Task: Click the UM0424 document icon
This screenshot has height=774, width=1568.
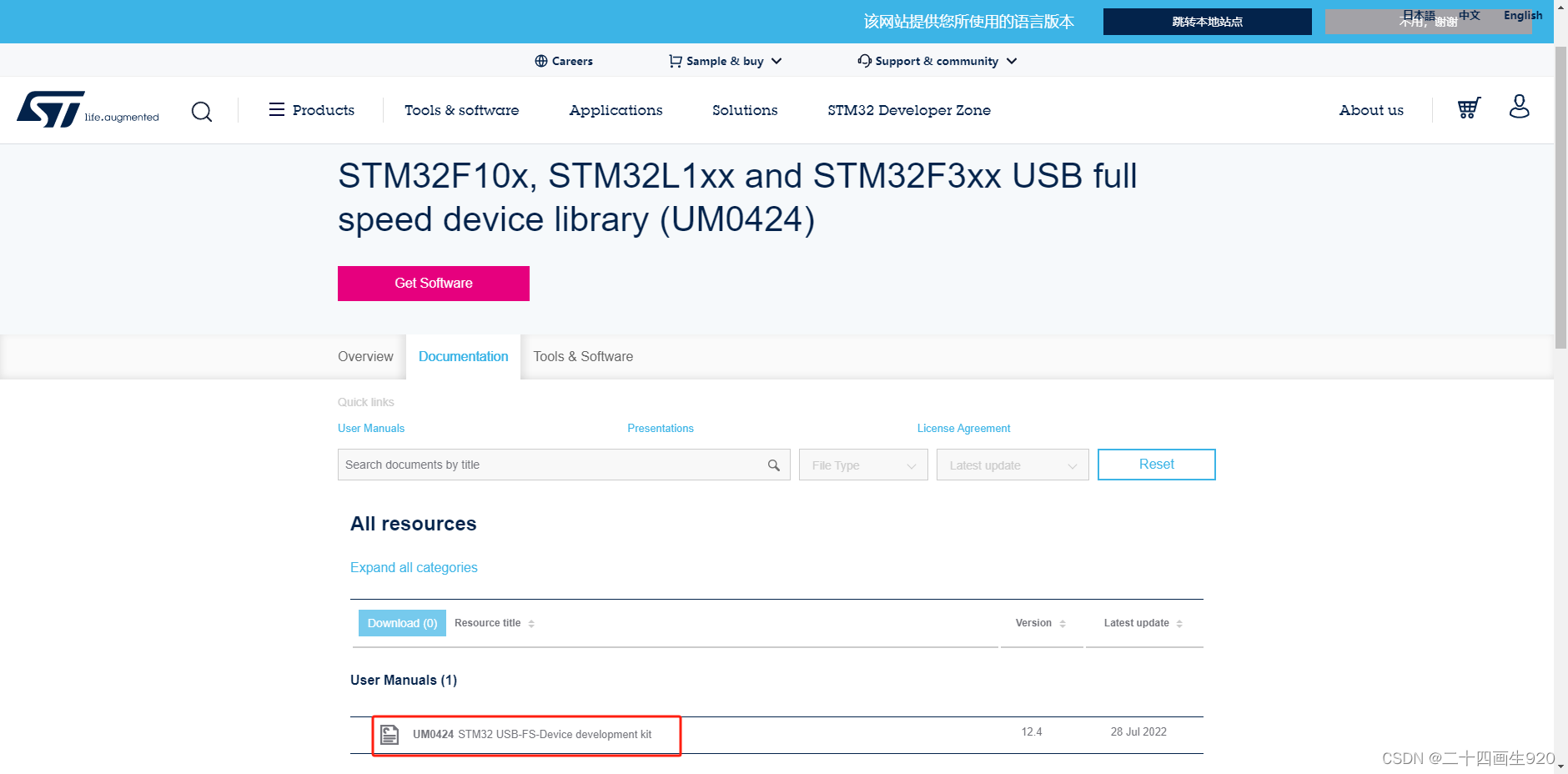Action: pyautogui.click(x=390, y=734)
